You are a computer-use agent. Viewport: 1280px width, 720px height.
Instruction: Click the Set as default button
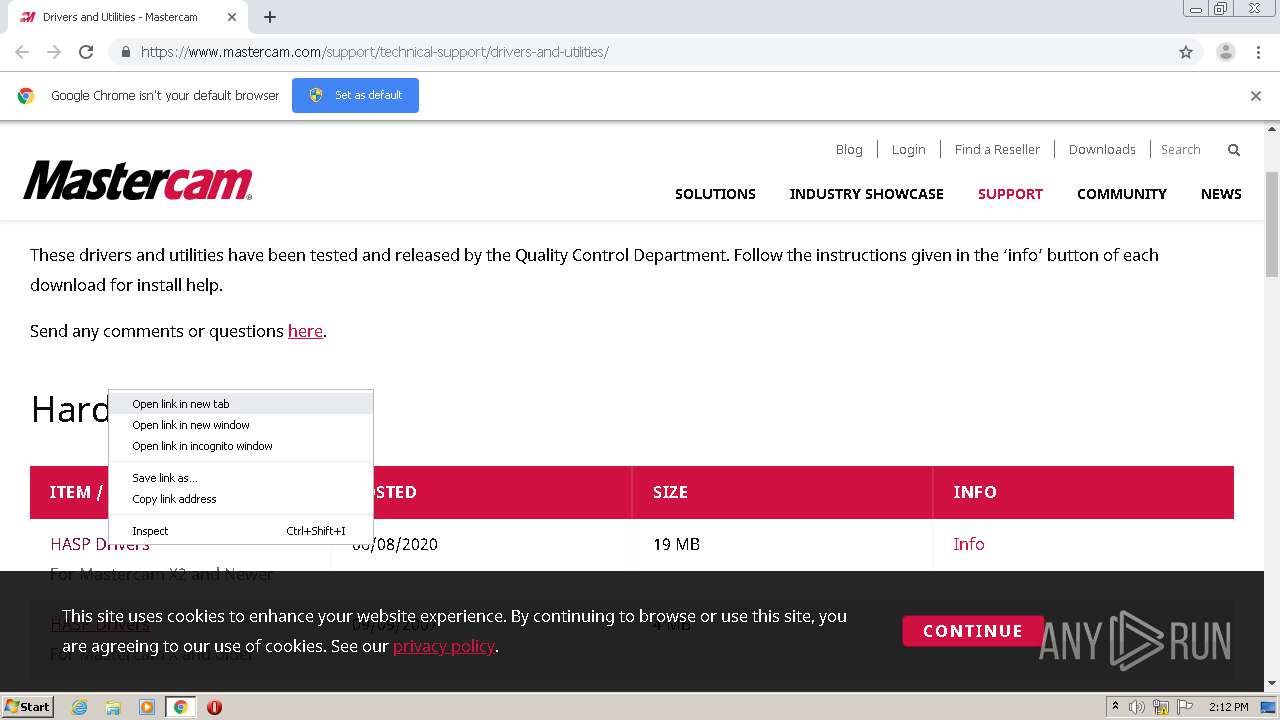pyautogui.click(x=355, y=95)
